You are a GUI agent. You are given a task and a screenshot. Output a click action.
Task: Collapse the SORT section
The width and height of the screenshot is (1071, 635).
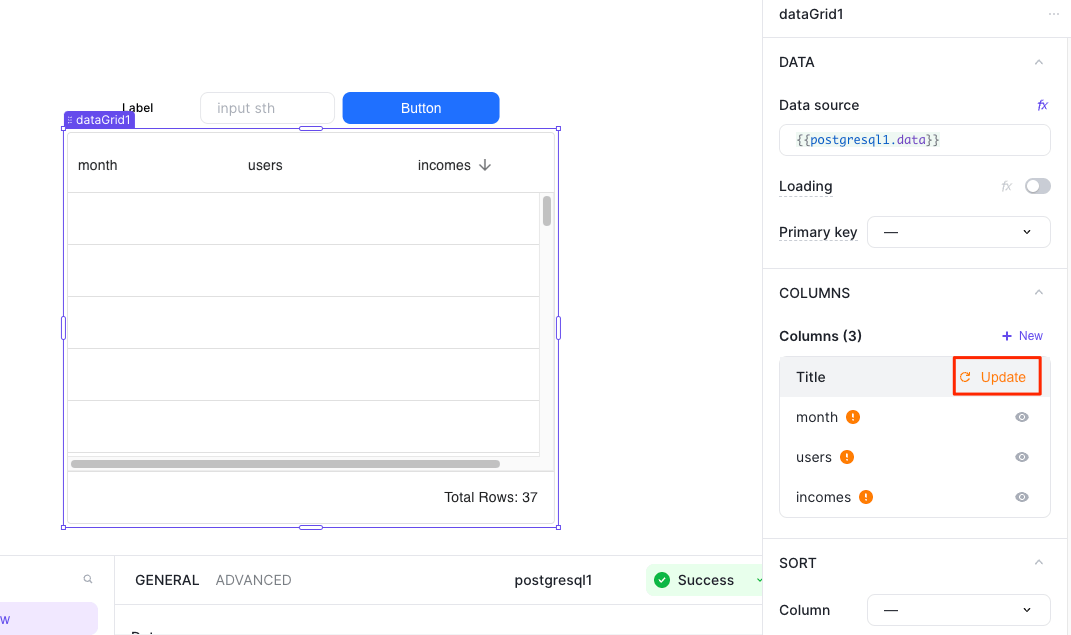[x=1038, y=563]
